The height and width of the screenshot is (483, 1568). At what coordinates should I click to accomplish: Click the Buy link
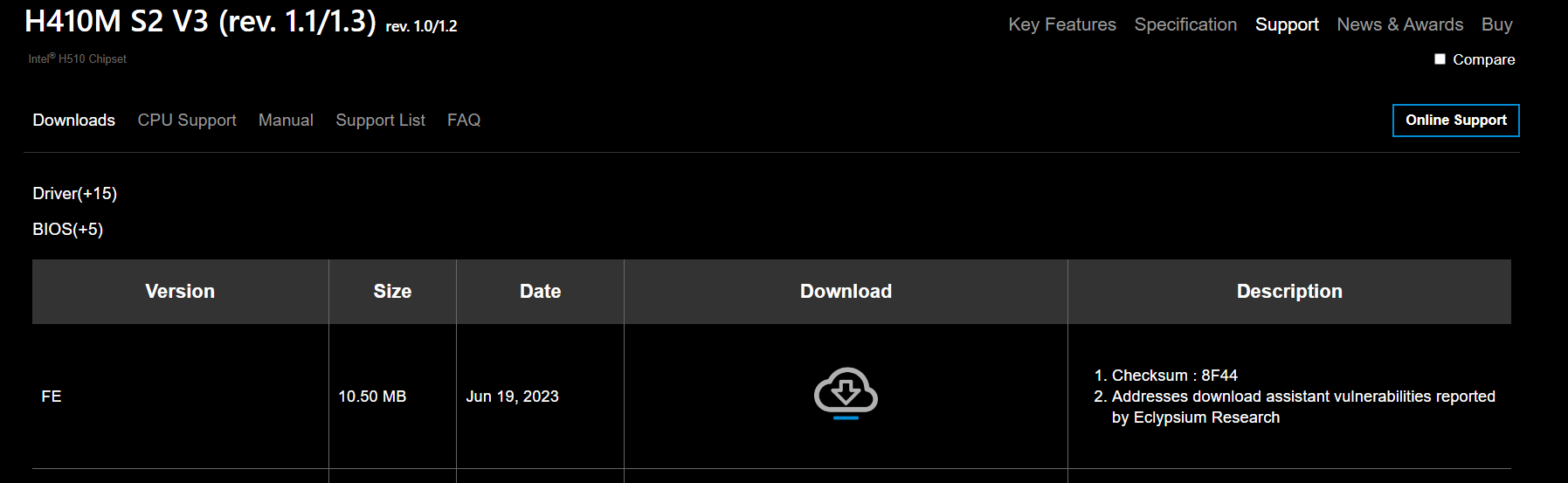(x=1497, y=24)
